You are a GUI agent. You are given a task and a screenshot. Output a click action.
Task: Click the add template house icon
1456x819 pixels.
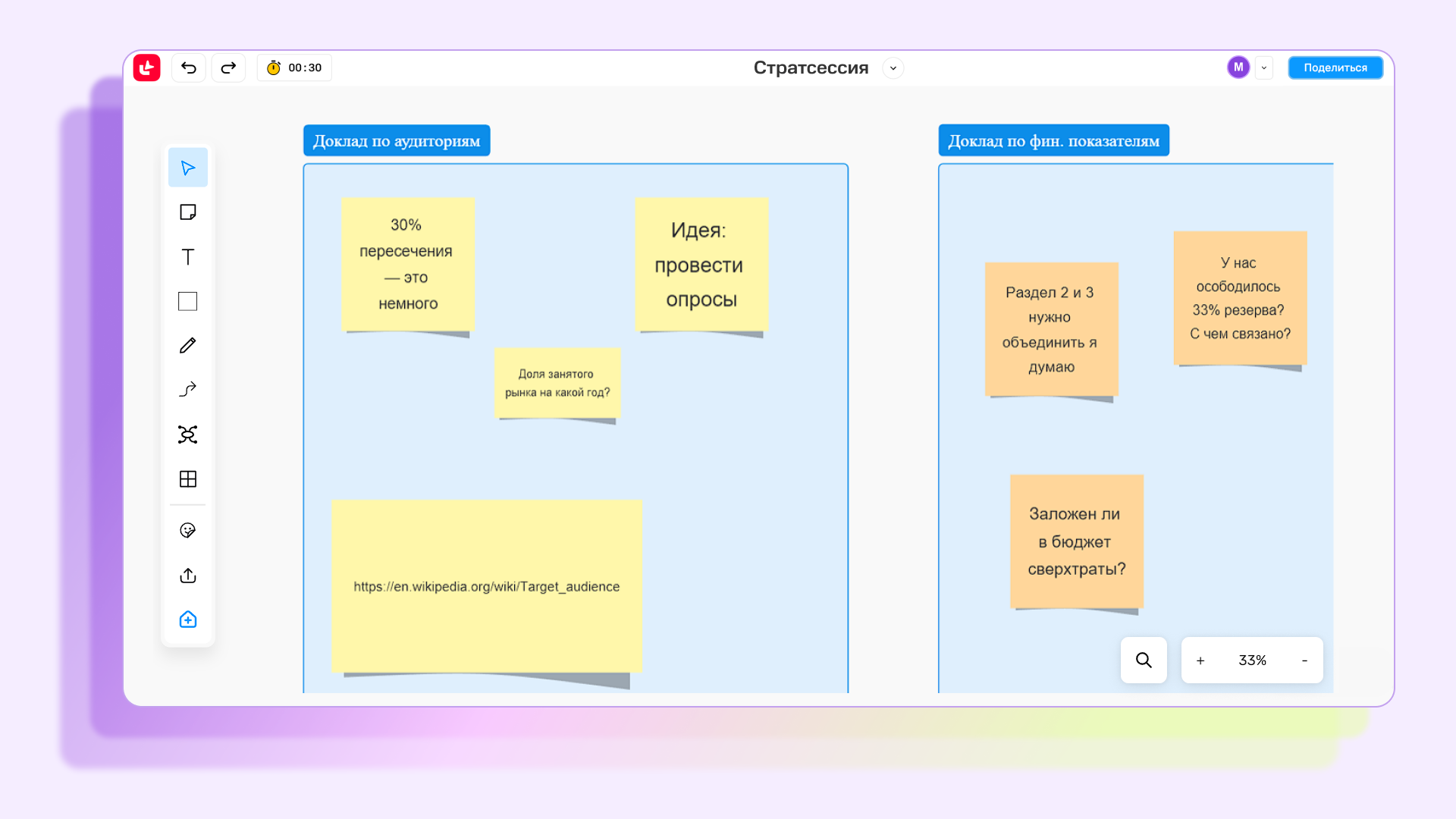coord(187,620)
